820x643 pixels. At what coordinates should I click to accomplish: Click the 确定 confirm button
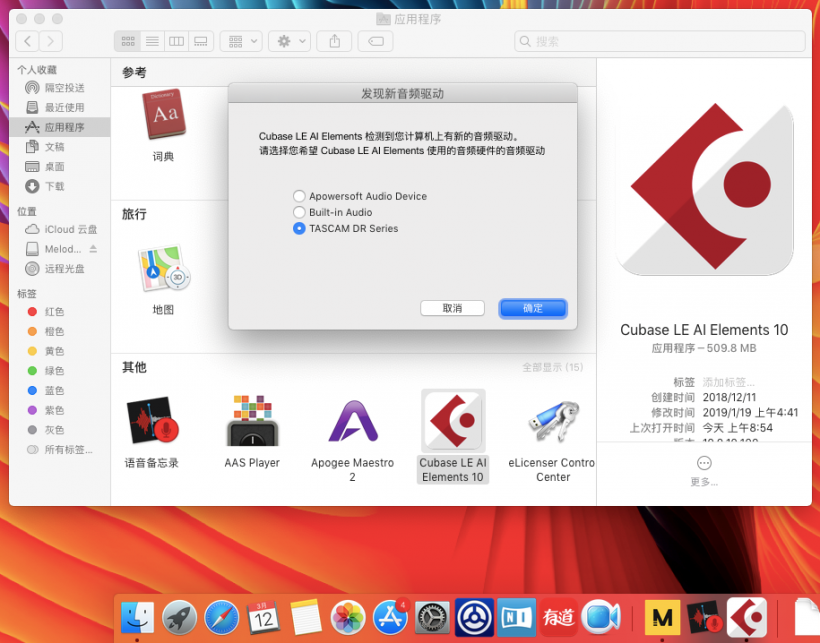533,308
